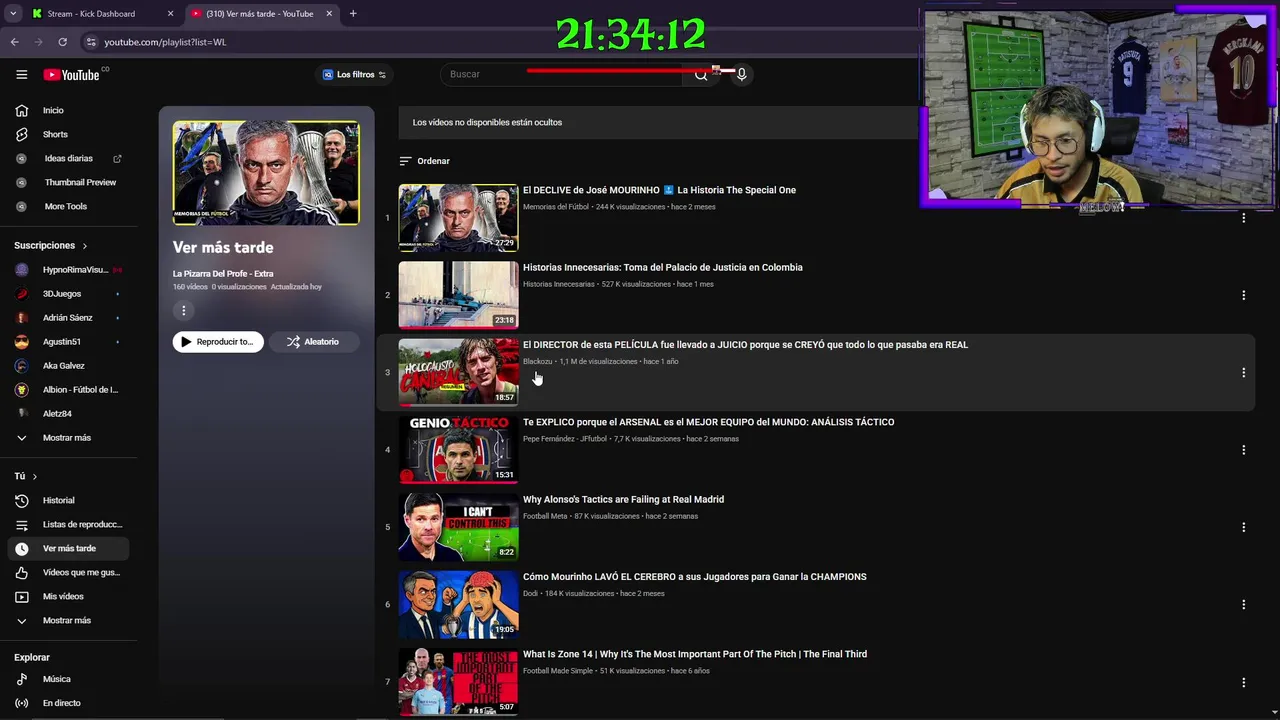Open options for Zone 14 video
This screenshot has height=720, width=1280.
[1243, 682]
